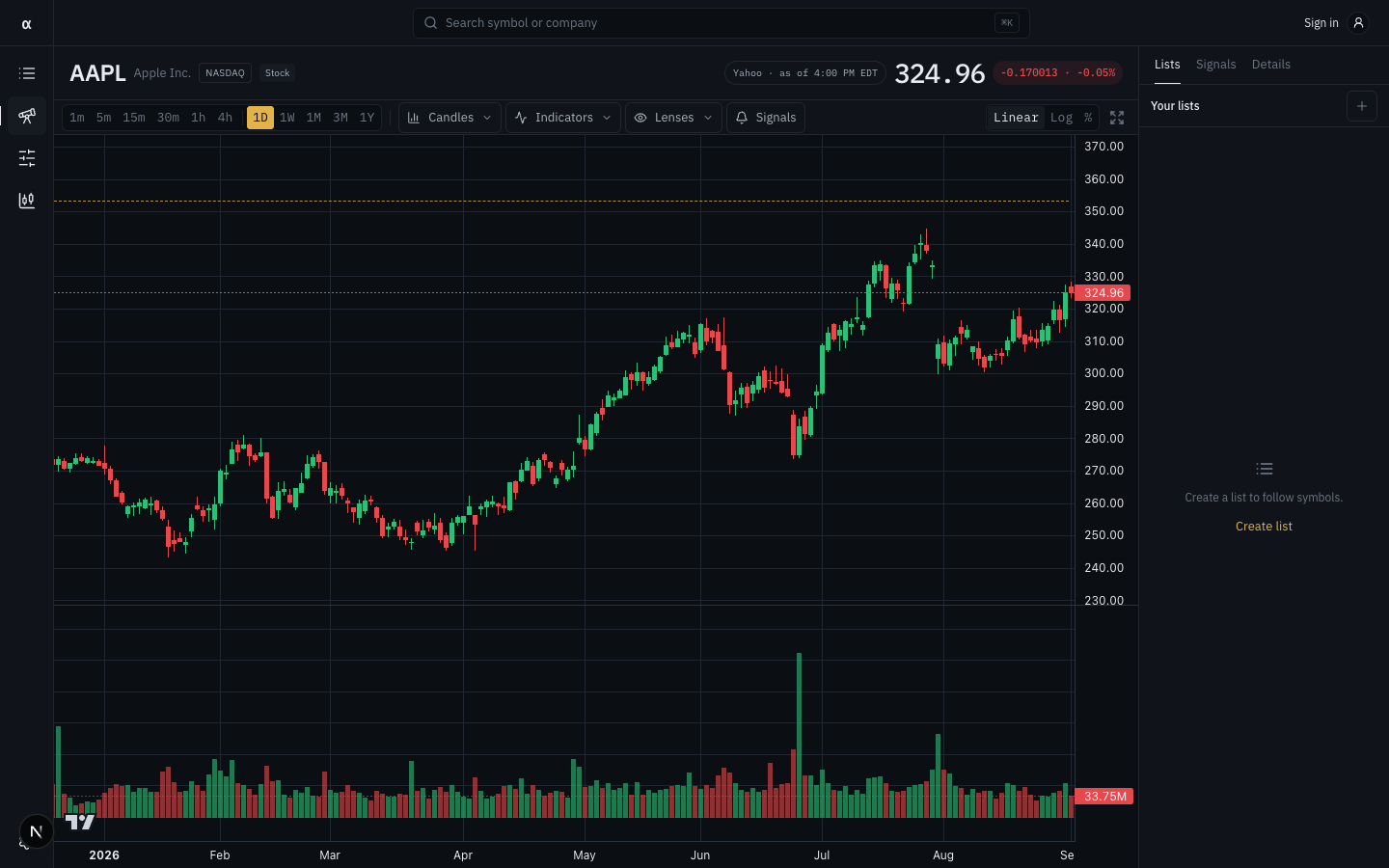Click the 2026 label on time axis
1389x868 pixels.
coord(104,855)
